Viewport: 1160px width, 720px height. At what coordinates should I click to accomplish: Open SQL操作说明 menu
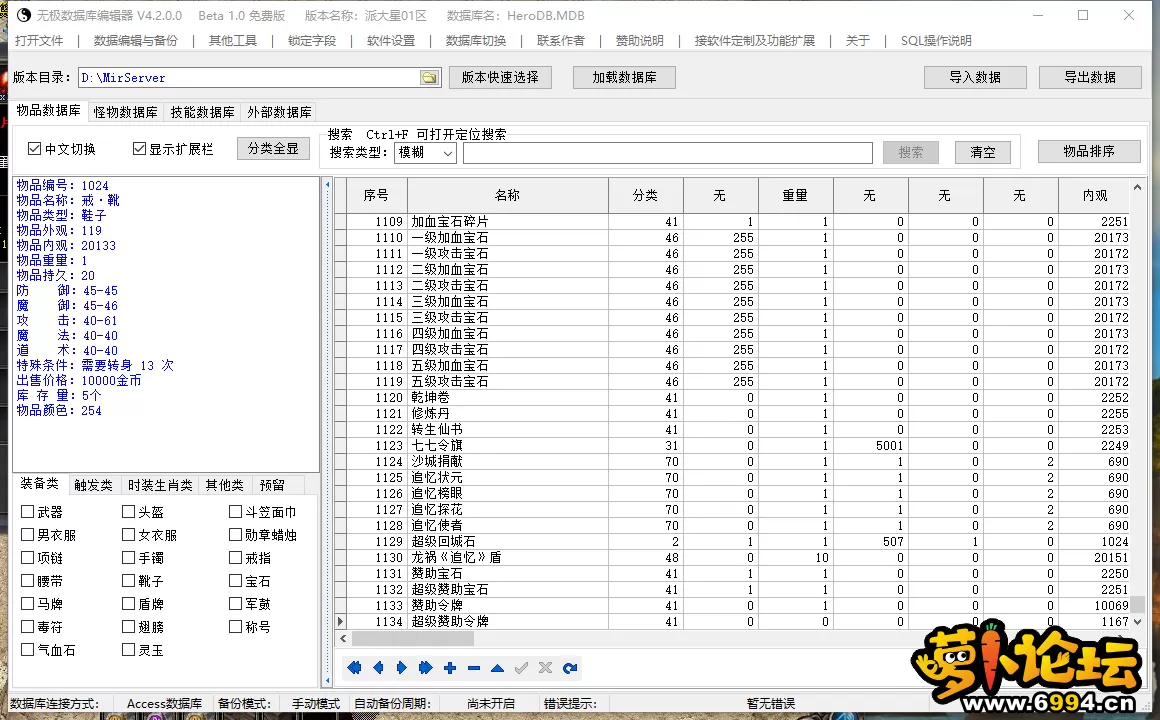tap(936, 41)
